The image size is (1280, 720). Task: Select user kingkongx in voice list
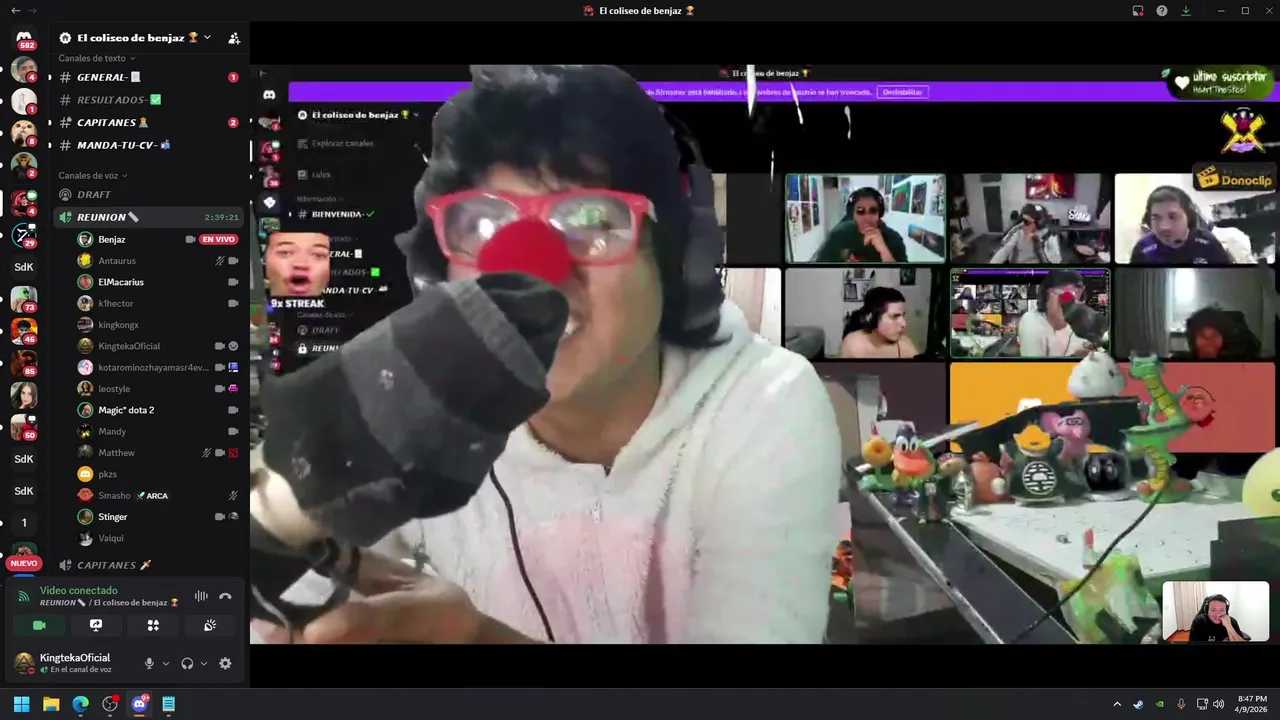click(x=157, y=325)
